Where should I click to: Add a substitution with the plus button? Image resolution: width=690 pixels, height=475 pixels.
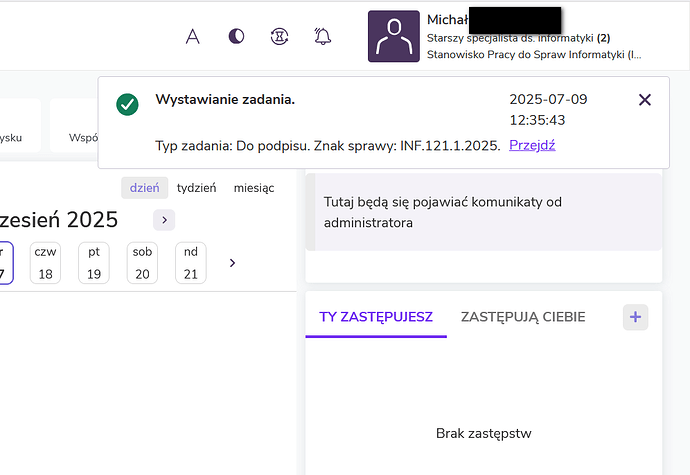636,317
